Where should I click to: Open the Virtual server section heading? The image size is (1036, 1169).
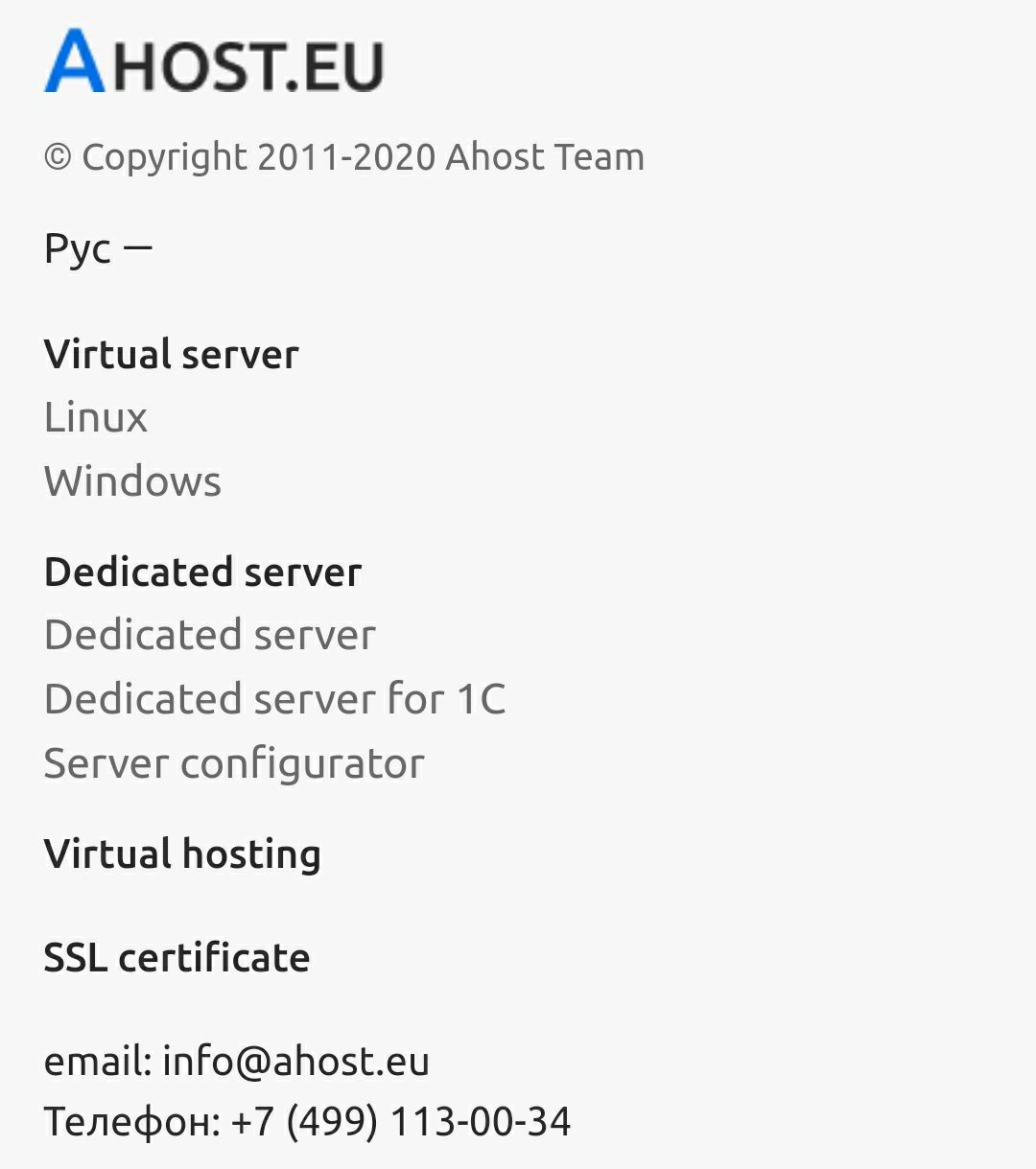(x=172, y=354)
